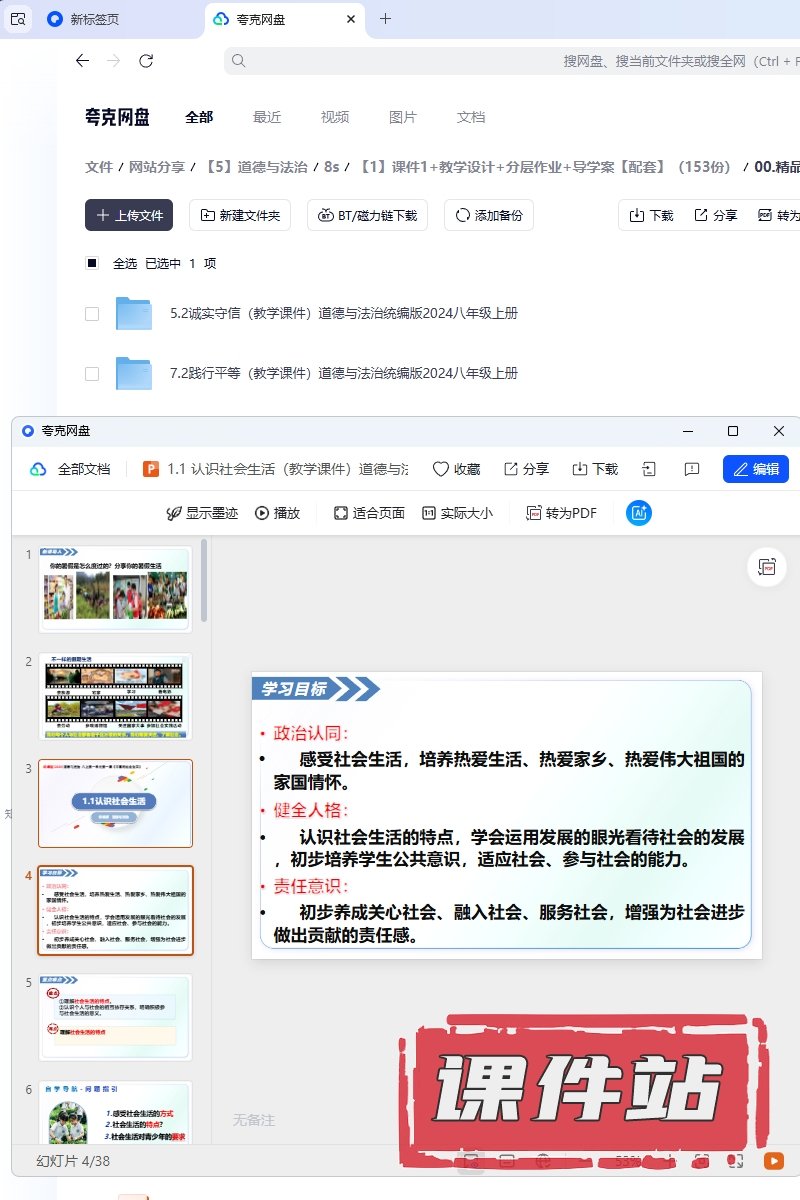Click the 8s breadcrumb folder

[x=332, y=167]
